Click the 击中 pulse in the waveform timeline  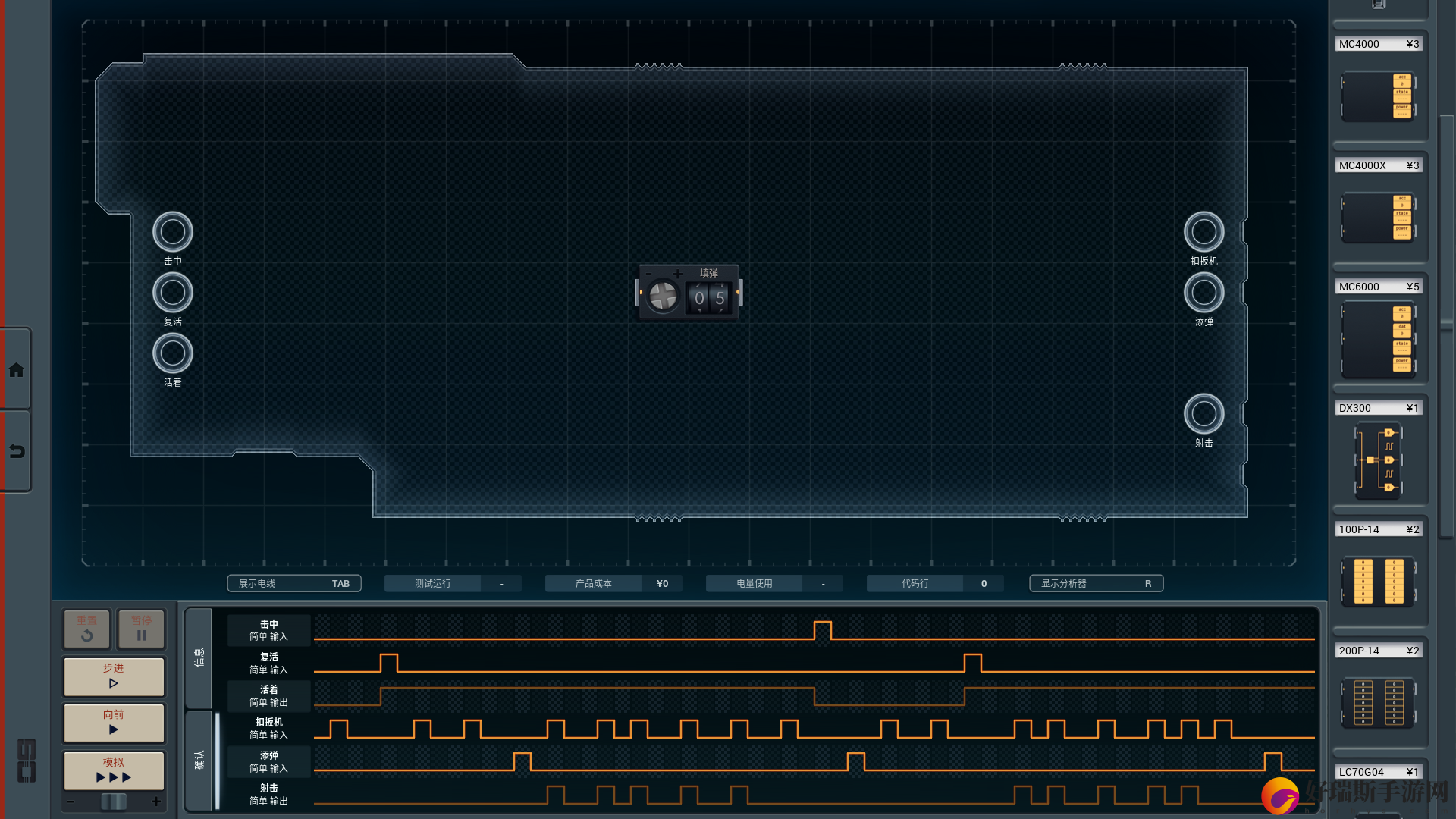tap(823, 631)
